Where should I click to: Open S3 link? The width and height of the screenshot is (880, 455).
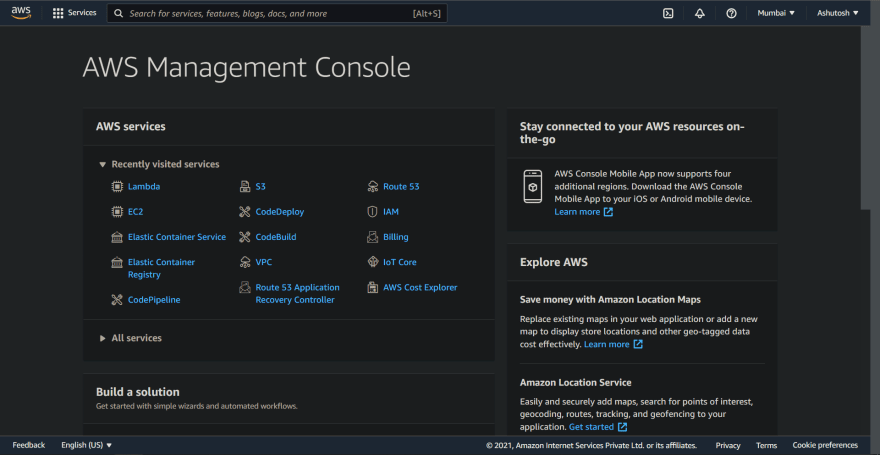click(260, 187)
